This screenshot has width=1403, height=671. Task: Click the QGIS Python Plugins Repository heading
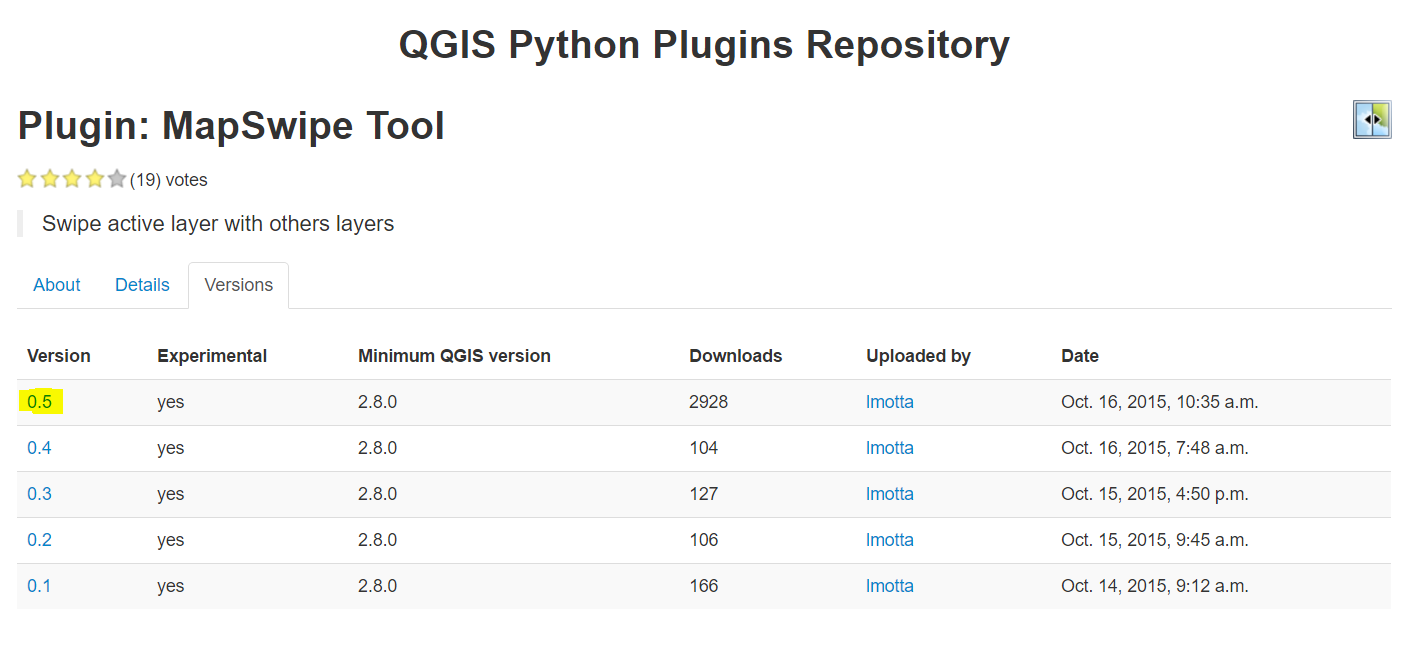tap(703, 44)
